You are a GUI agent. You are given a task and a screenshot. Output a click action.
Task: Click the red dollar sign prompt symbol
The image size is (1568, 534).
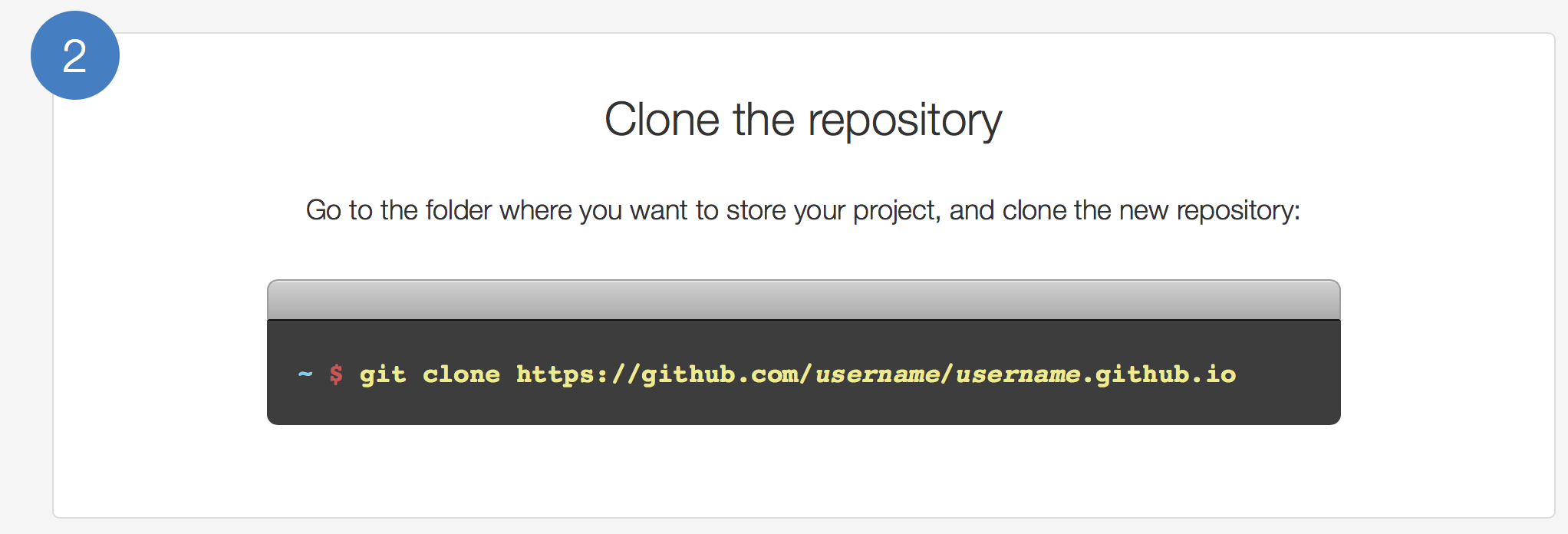point(336,374)
